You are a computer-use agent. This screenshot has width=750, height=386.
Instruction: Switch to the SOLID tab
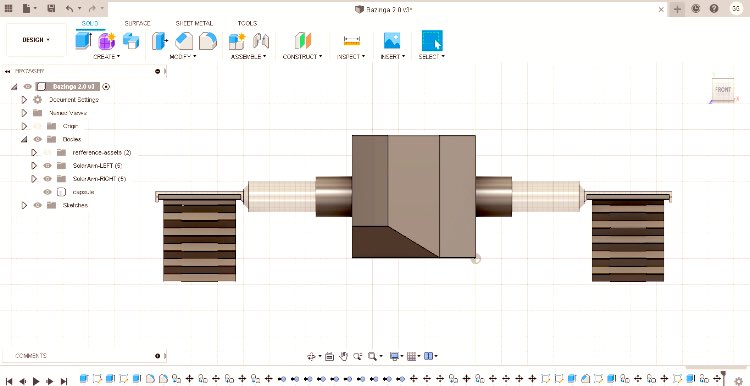pos(90,23)
